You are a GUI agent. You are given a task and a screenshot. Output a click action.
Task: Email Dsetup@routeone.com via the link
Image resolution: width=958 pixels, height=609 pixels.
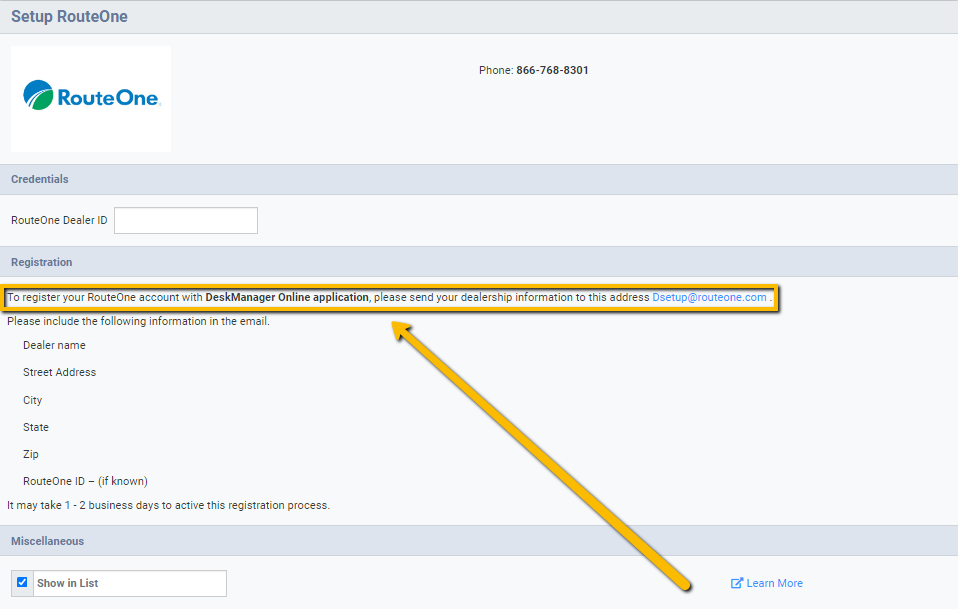point(710,297)
